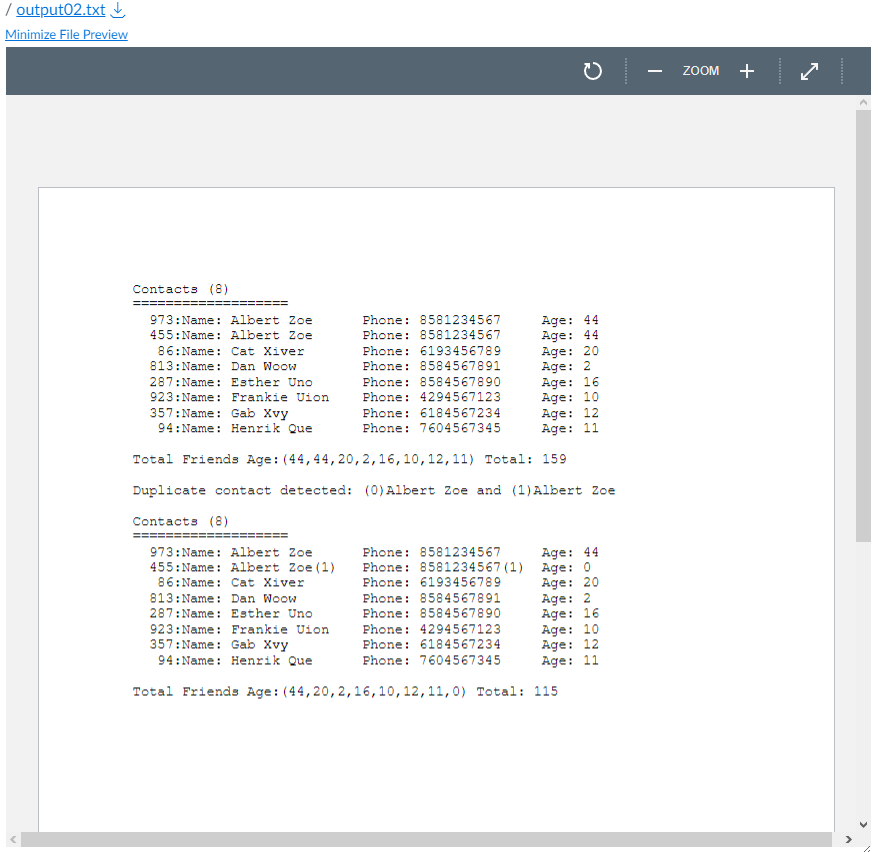Zoom out of the document

point(655,71)
